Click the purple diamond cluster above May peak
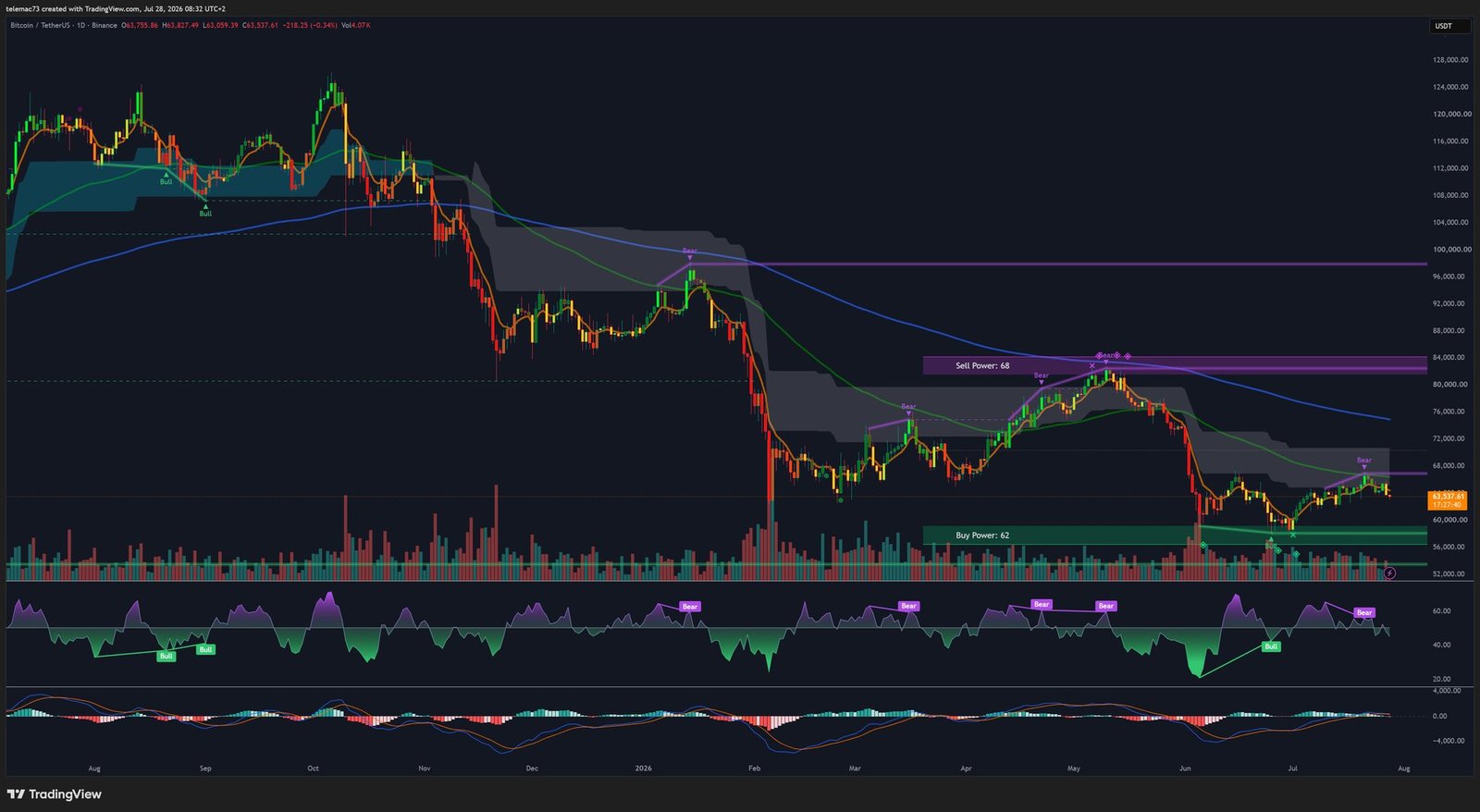 tap(1113, 355)
